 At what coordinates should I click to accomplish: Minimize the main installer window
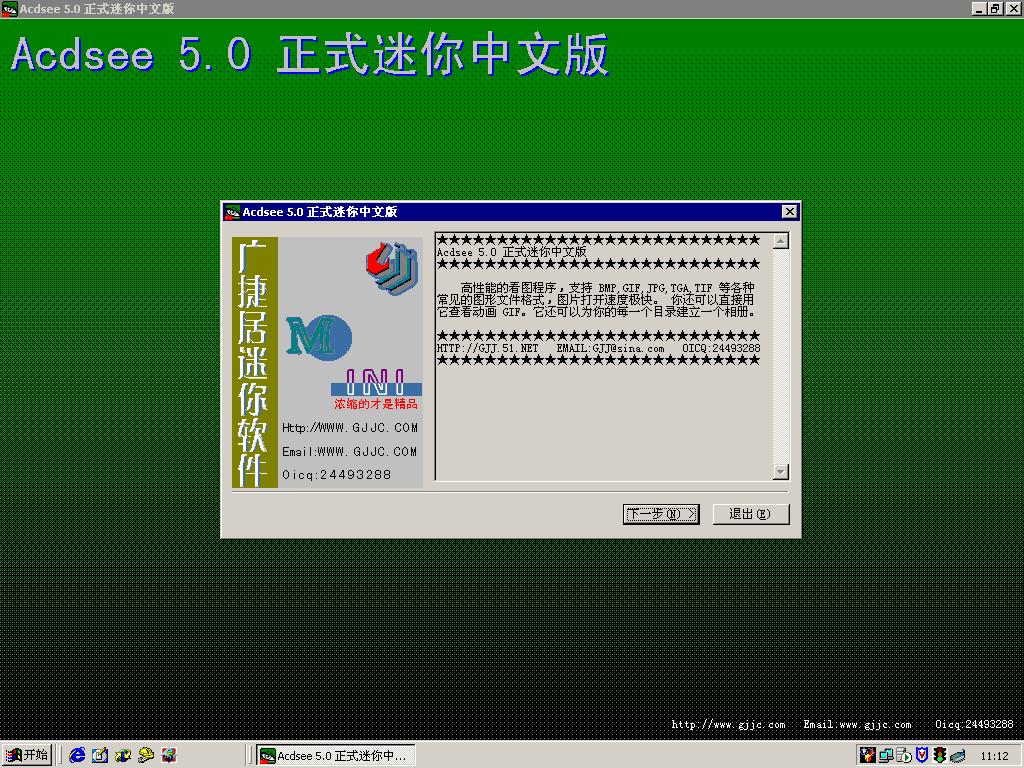point(978,9)
